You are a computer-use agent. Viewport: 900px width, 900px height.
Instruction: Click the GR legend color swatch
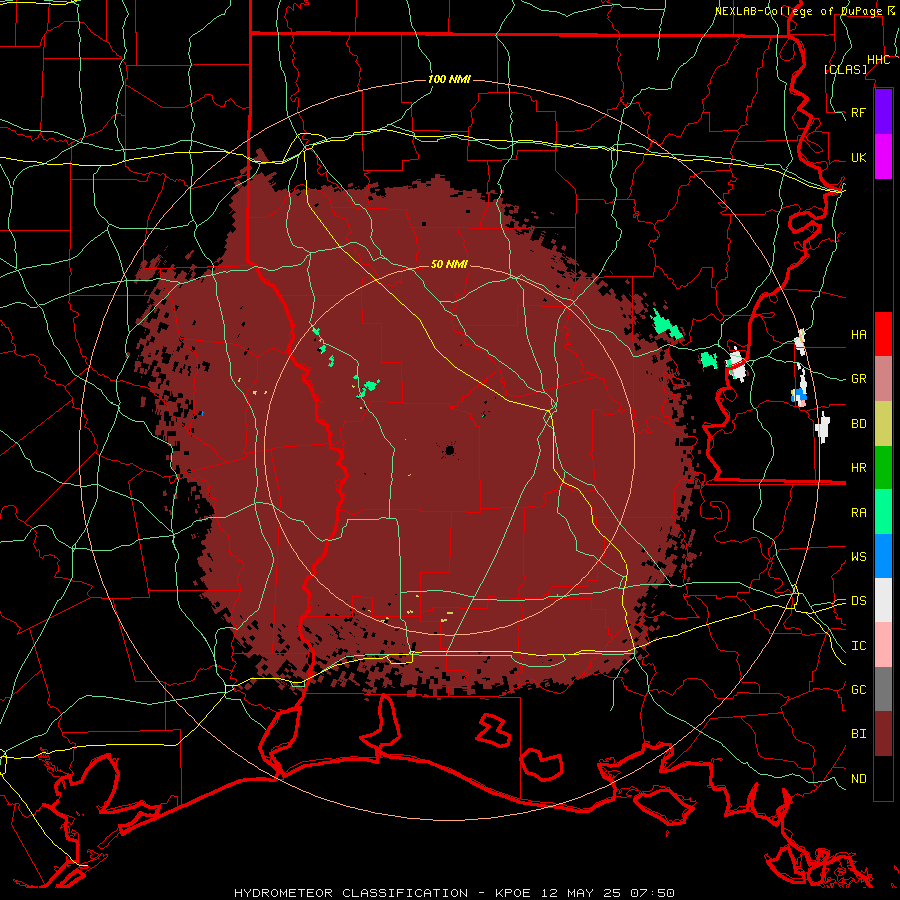point(883,378)
